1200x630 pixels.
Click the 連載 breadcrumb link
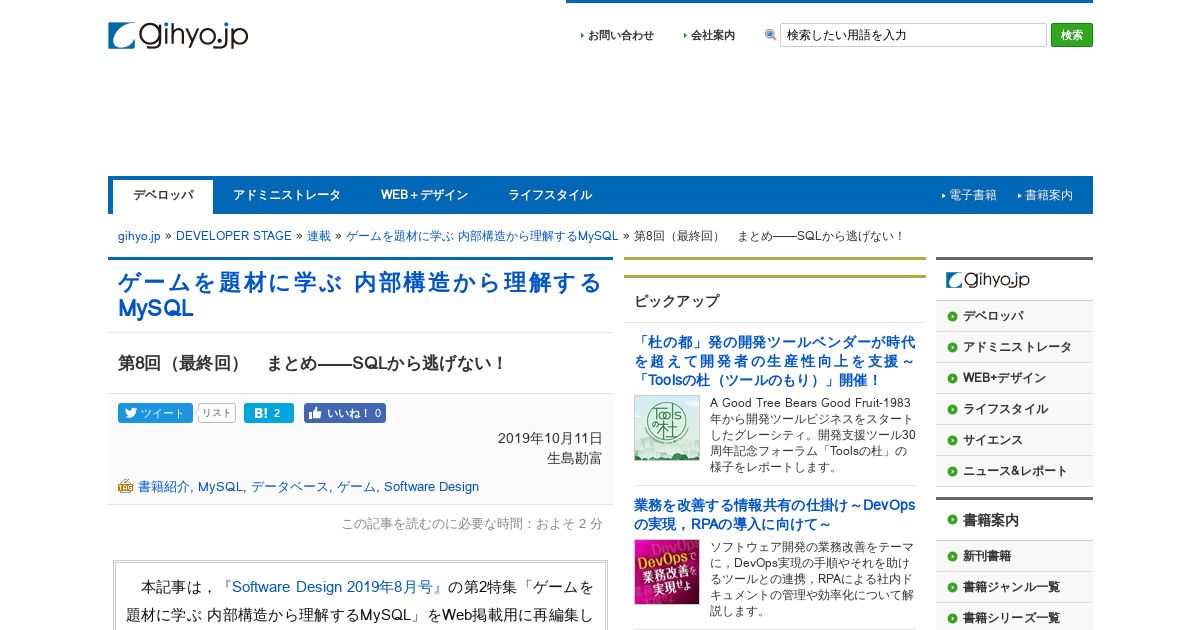pos(319,236)
